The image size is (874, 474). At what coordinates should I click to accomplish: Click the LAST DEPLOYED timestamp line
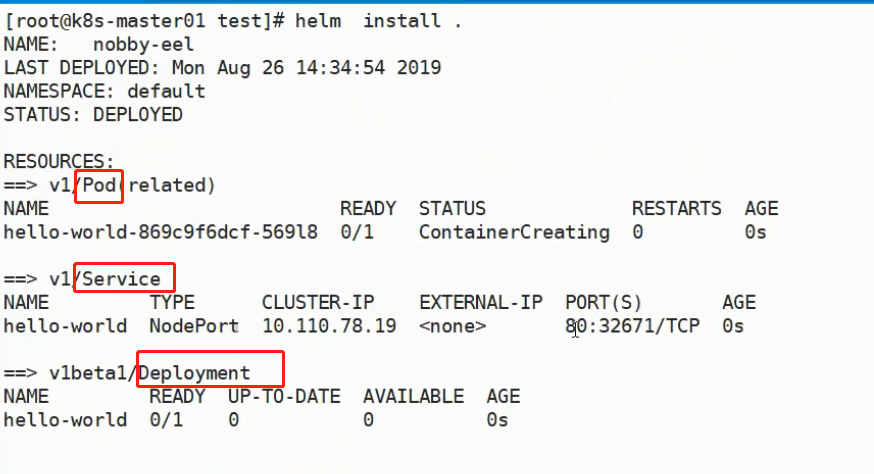tap(222, 68)
